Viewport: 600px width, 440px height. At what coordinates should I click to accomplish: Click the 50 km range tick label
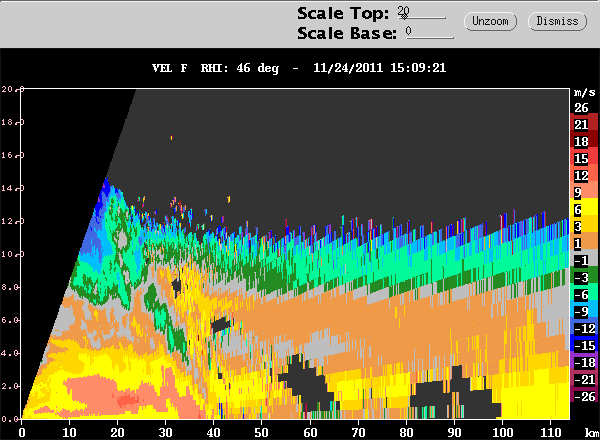pos(262,433)
